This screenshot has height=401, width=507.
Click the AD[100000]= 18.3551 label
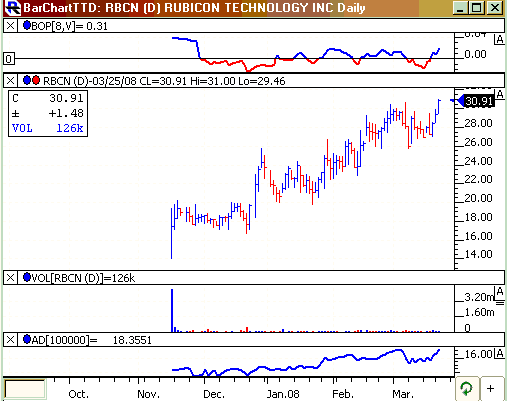click(92, 340)
